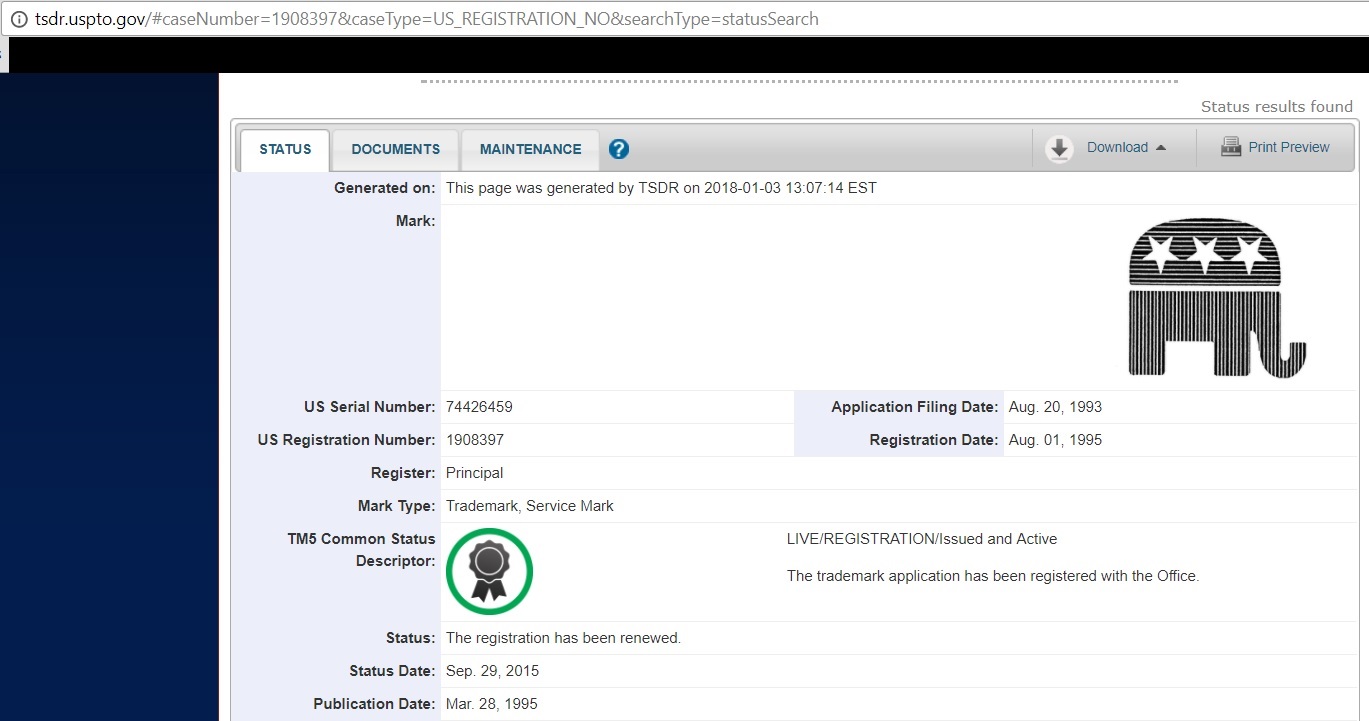Click the 'TM5 Common Status Descriptor:' label

(362, 550)
